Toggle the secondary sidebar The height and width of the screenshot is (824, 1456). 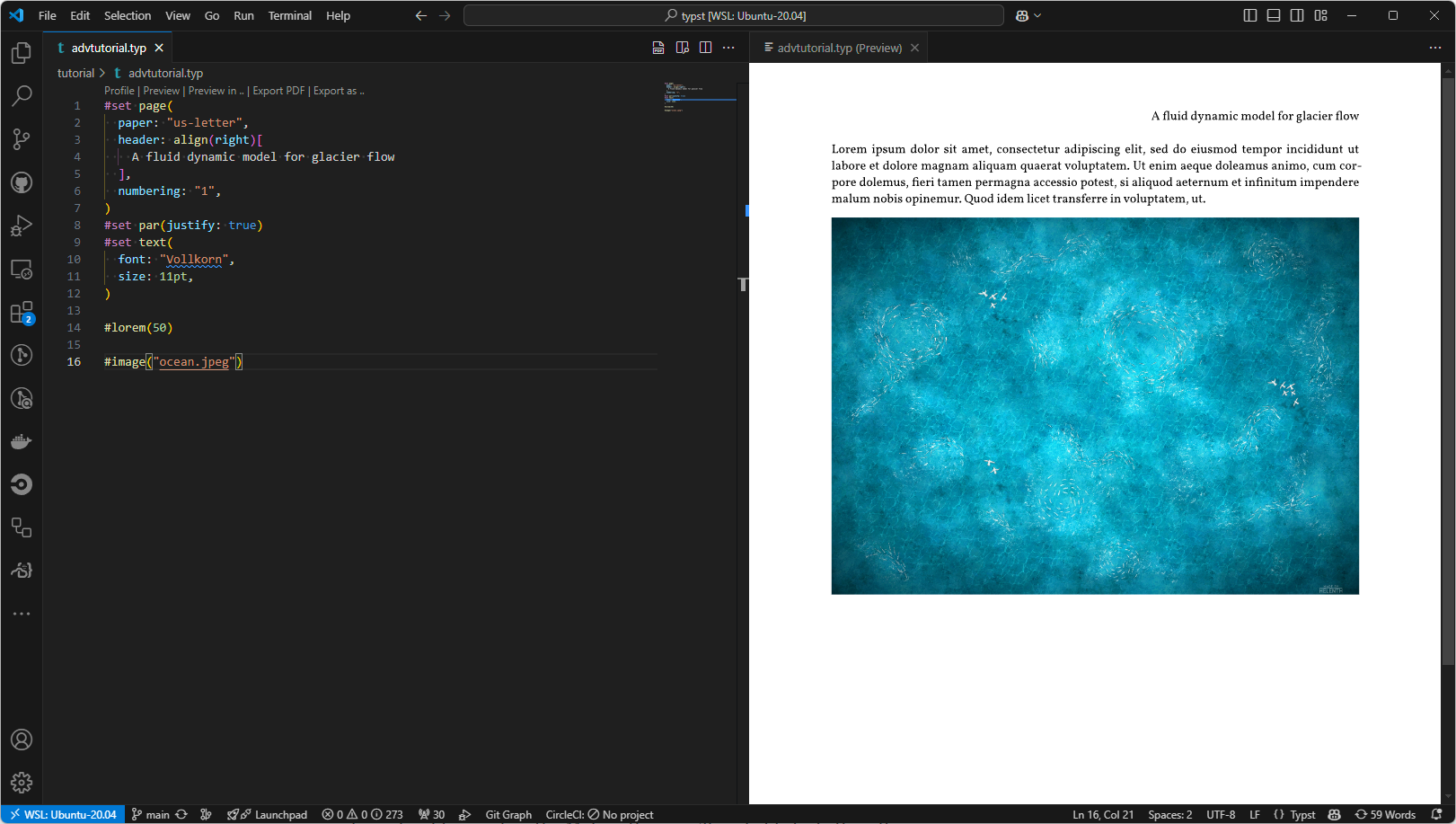1296,15
